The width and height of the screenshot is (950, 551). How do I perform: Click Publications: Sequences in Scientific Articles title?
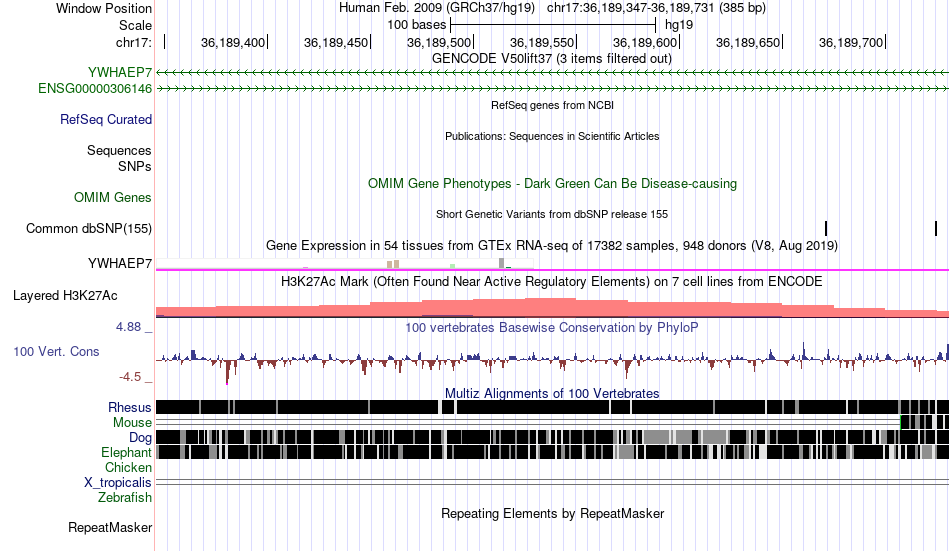point(552,136)
